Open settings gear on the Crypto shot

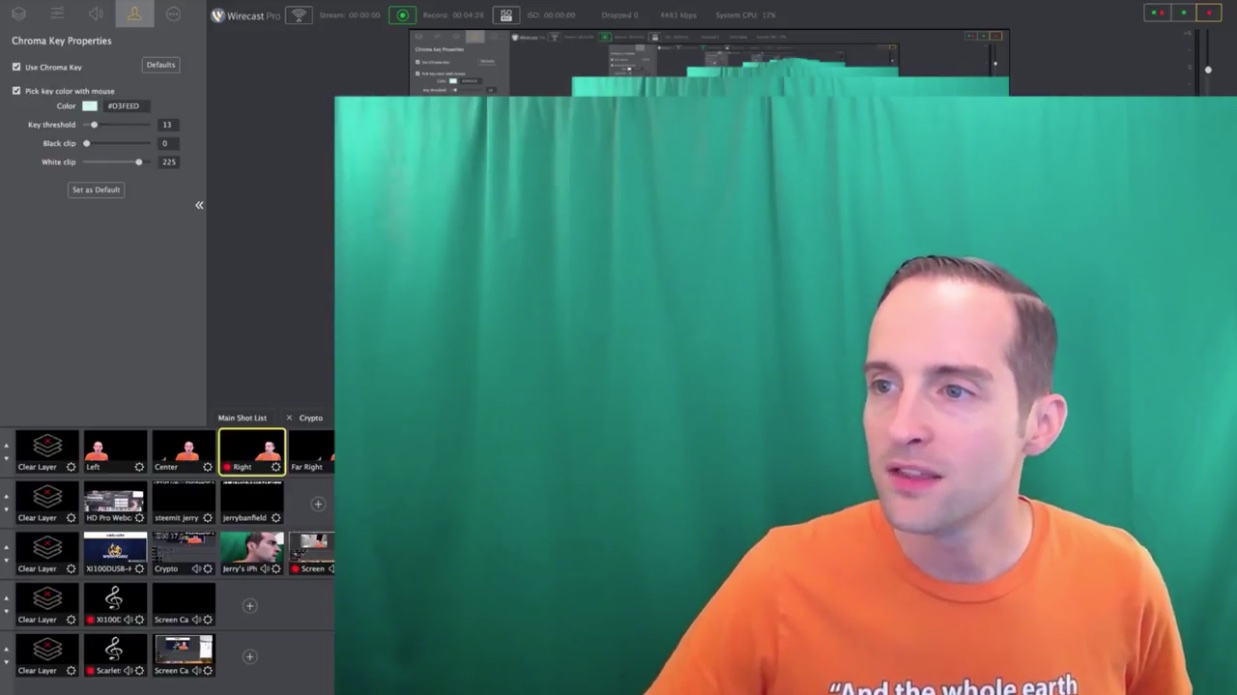[x=207, y=569]
